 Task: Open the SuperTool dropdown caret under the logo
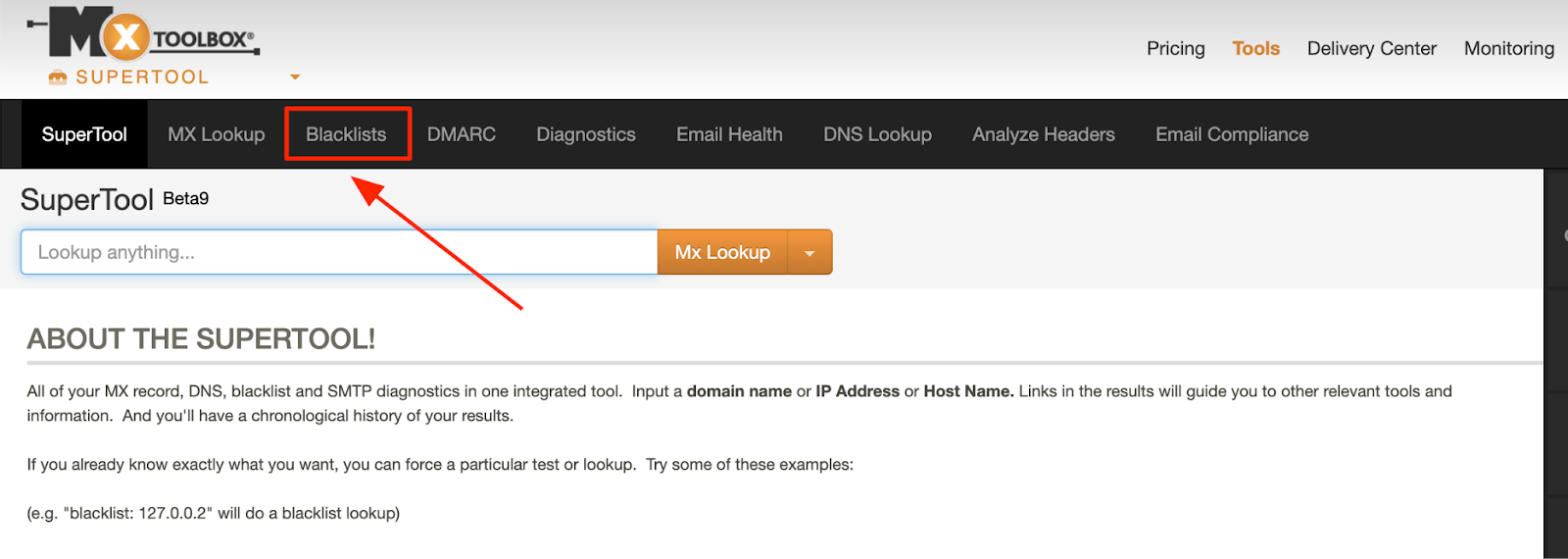[295, 76]
